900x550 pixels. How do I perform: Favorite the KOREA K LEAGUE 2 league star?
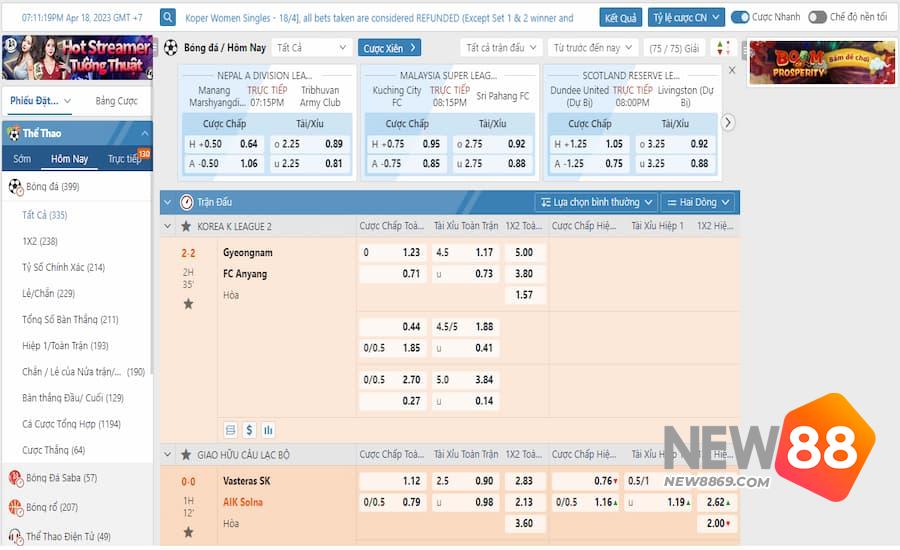point(186,226)
